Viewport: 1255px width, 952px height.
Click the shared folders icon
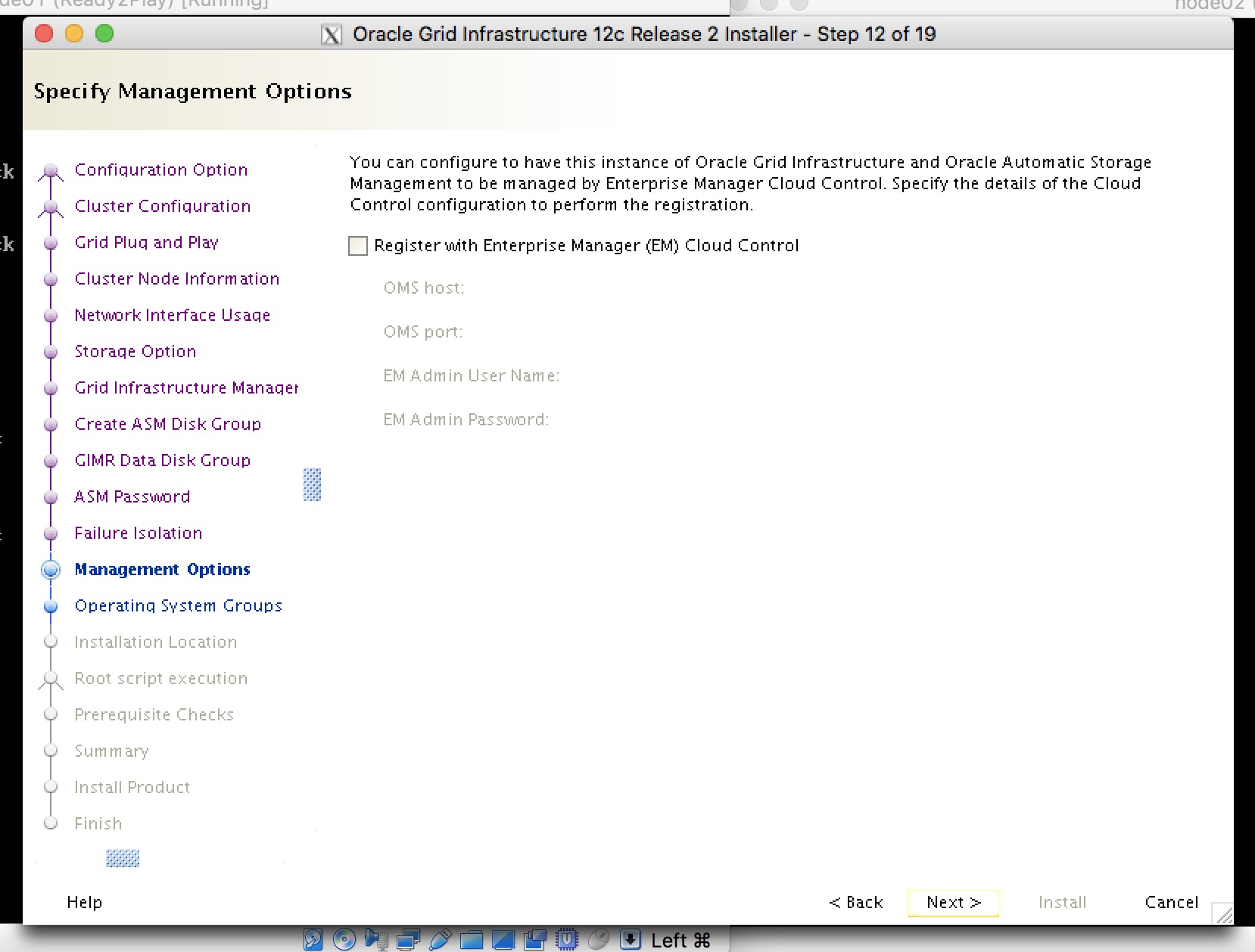click(471, 939)
